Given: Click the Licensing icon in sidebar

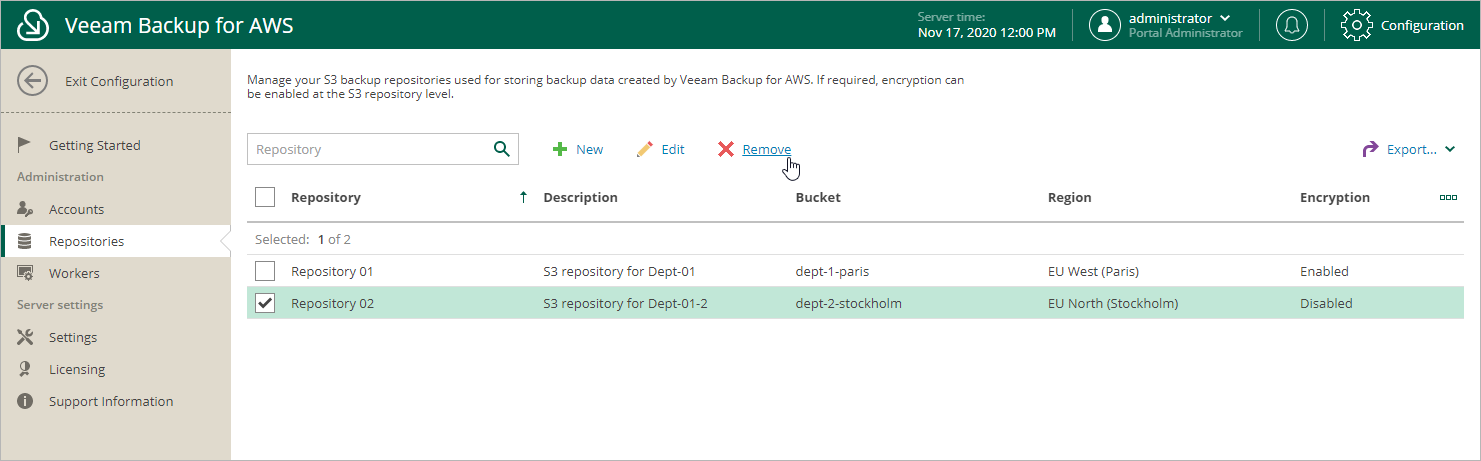Looking at the screenshot, I should 25,369.
